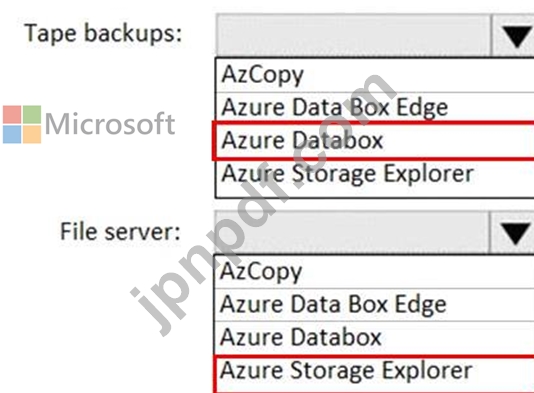This screenshot has width=534, height=393.
Task: Click the Tape backups label
Action: (x=103, y=34)
